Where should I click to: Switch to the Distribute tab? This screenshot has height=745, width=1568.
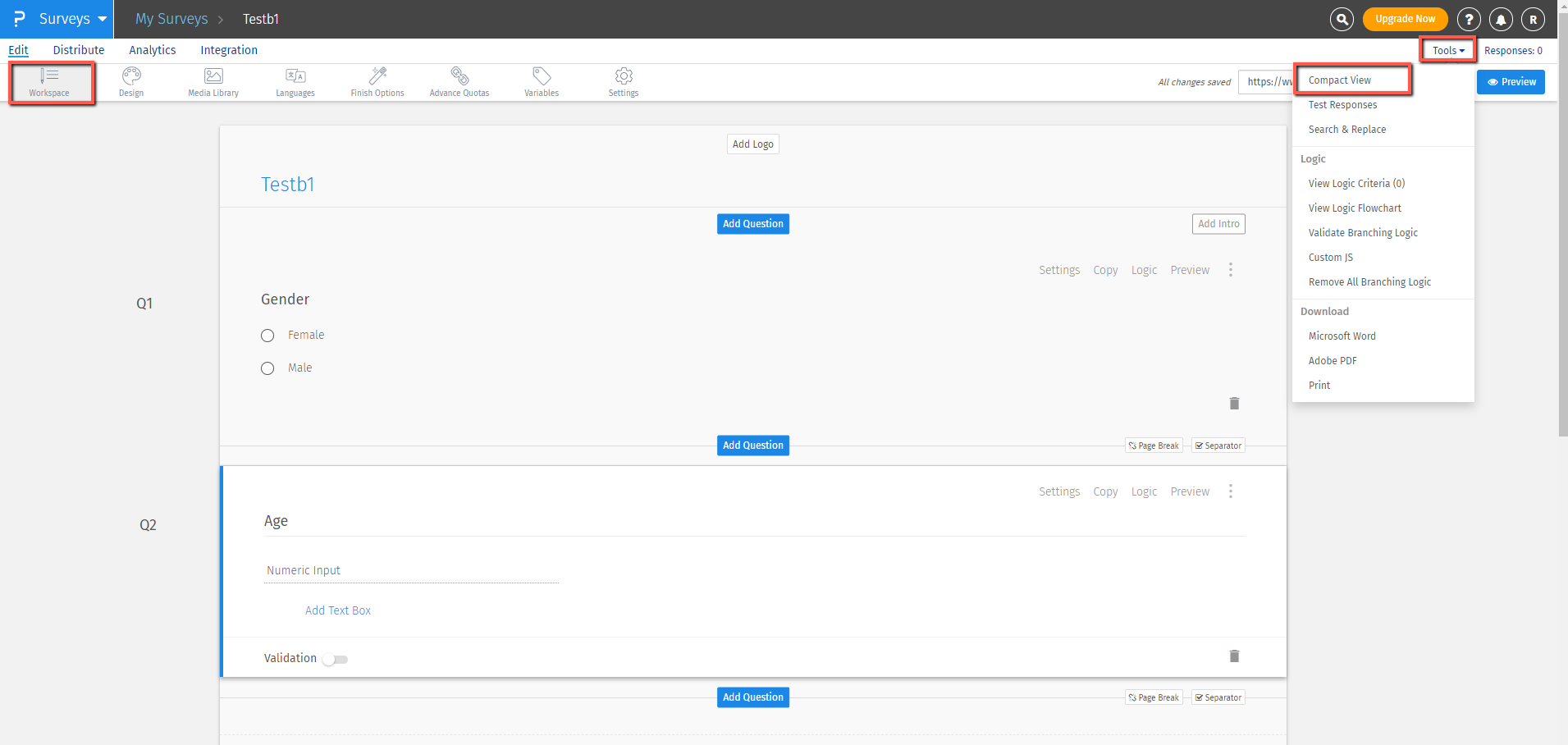click(x=79, y=49)
